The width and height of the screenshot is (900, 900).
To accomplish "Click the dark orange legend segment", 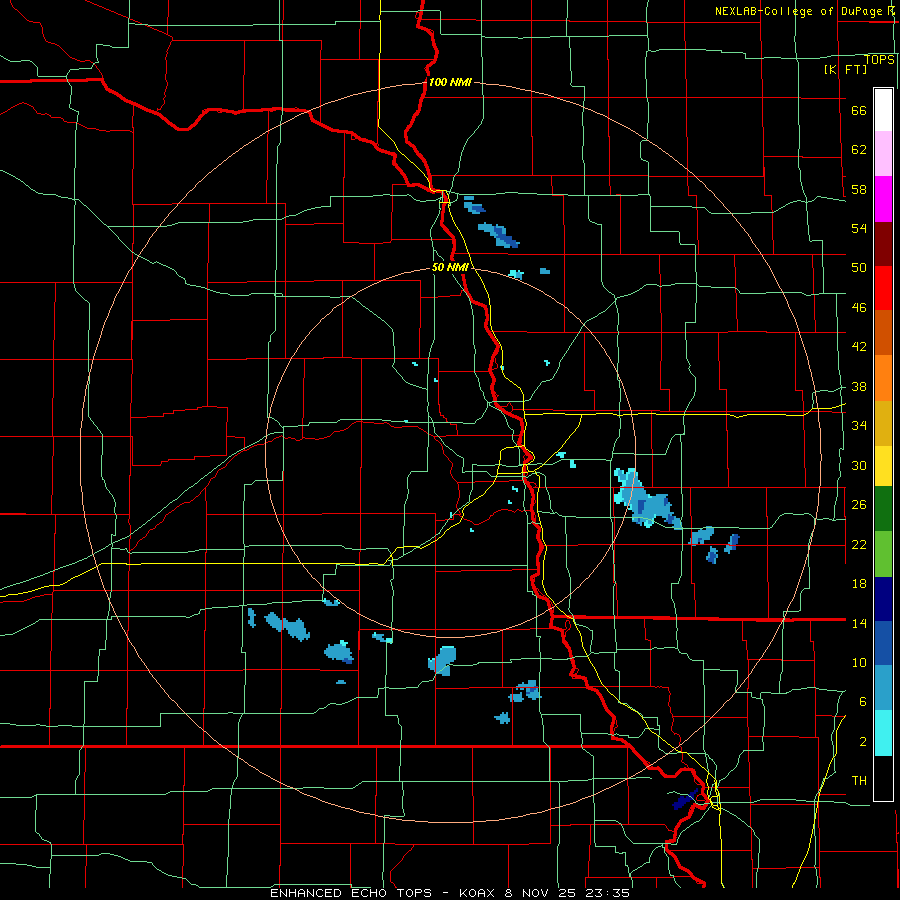I will pos(883,333).
